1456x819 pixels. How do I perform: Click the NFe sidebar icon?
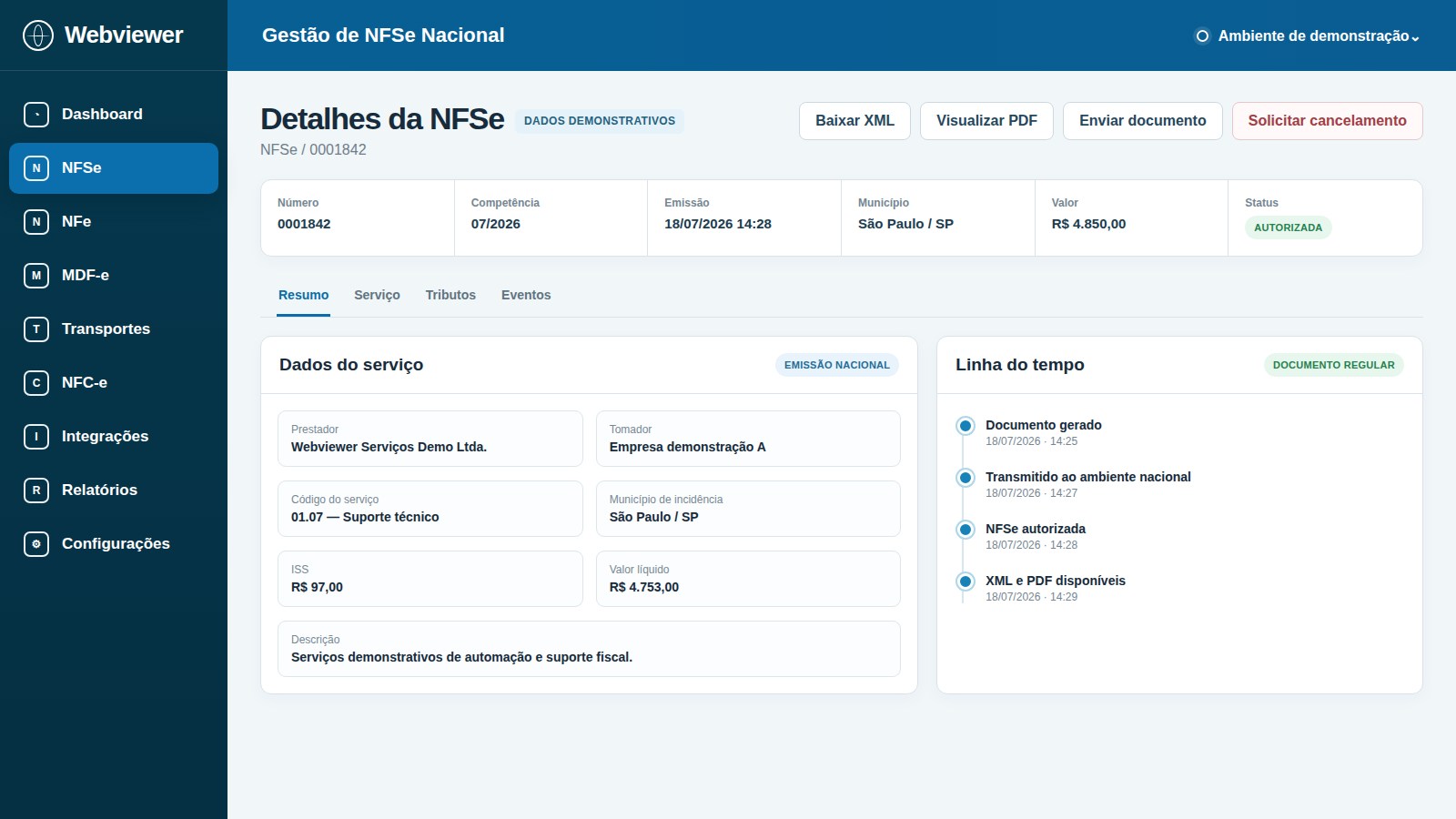coord(36,222)
